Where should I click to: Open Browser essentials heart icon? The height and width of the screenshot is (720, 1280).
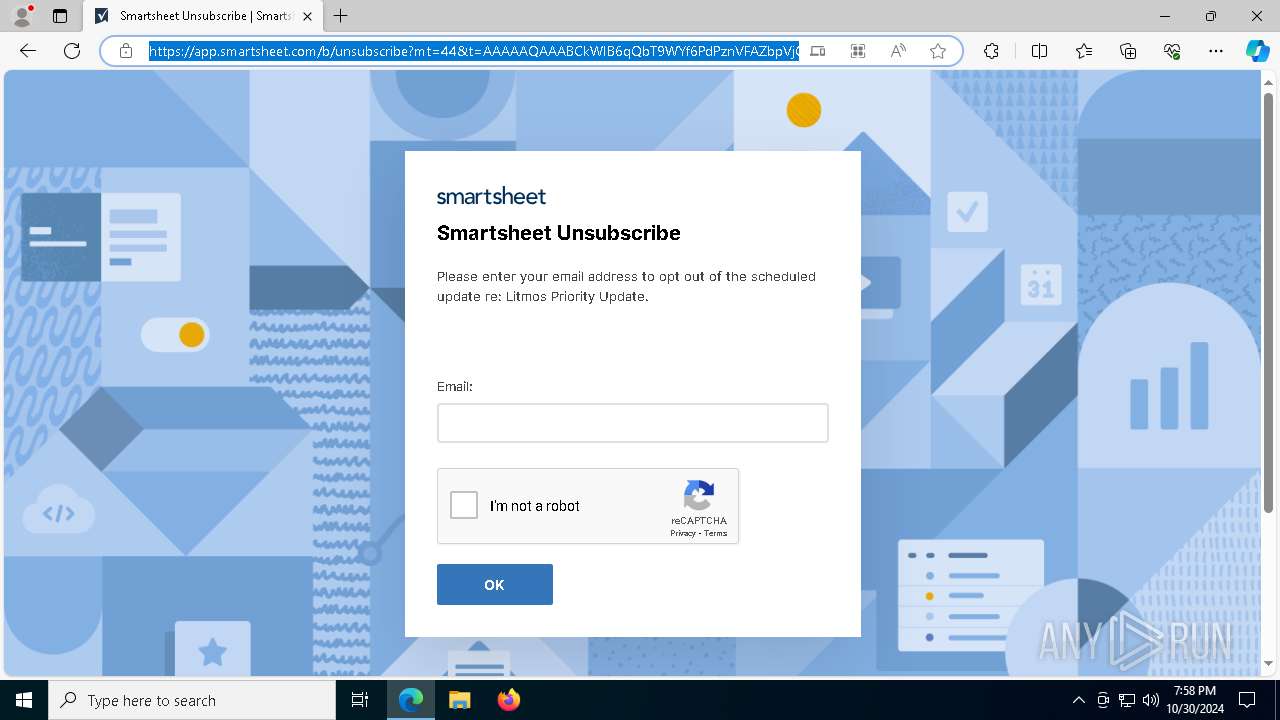pyautogui.click(x=1172, y=51)
